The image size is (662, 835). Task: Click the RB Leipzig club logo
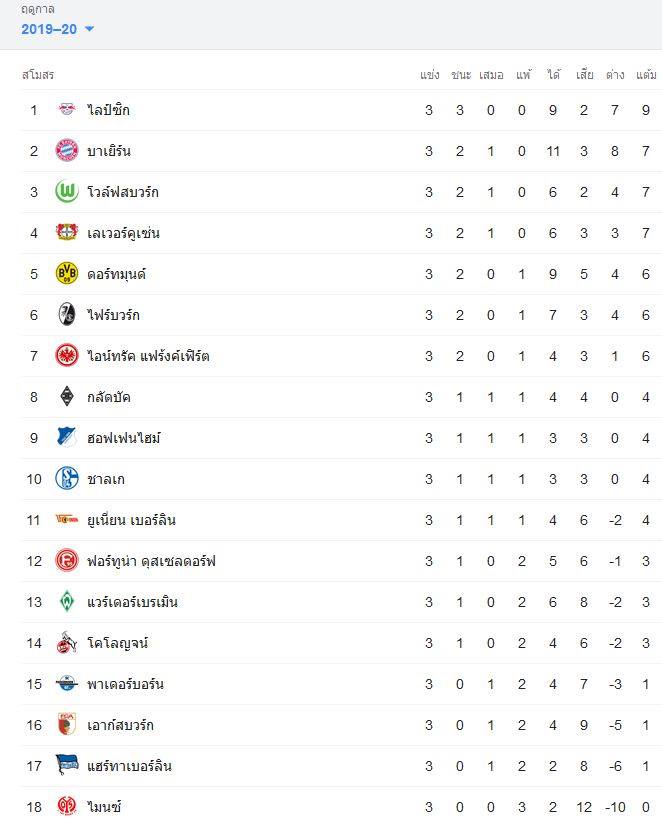click(x=67, y=110)
